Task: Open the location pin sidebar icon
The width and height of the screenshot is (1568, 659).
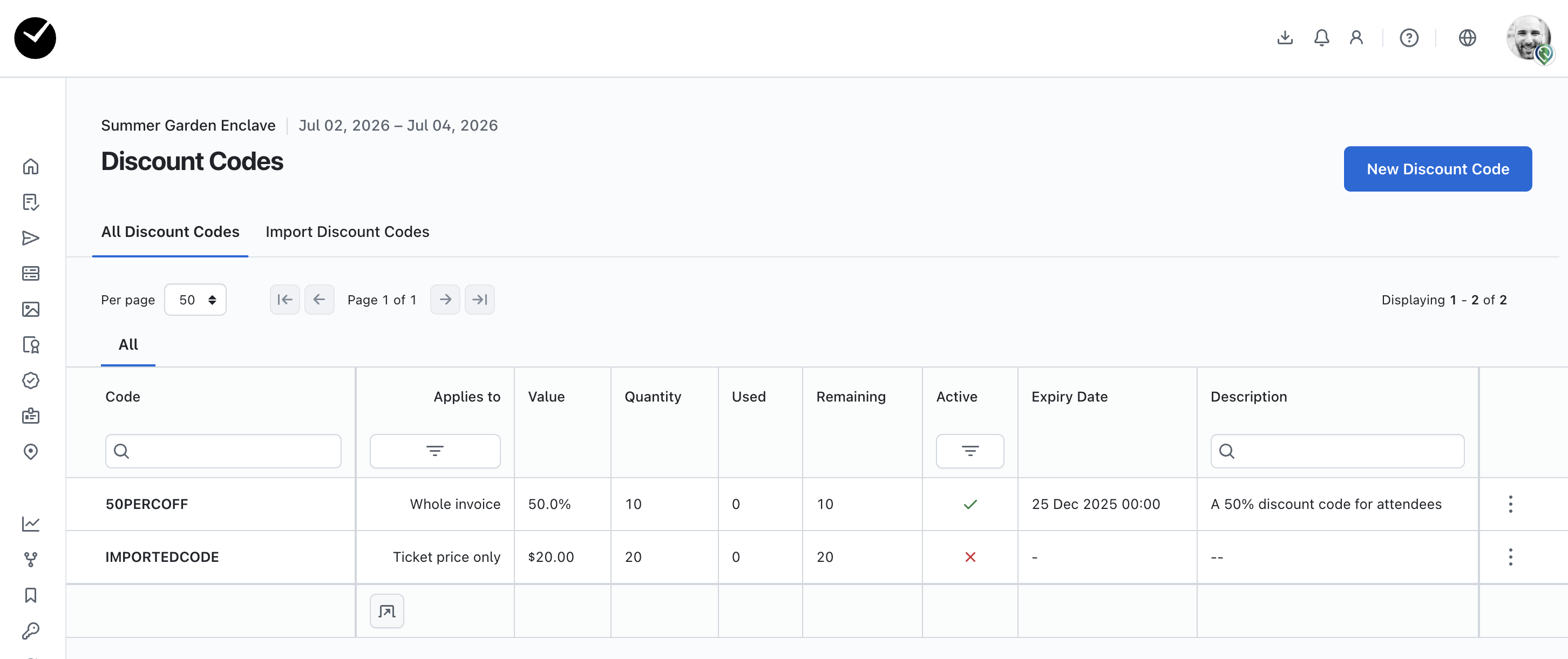Action: click(x=30, y=452)
